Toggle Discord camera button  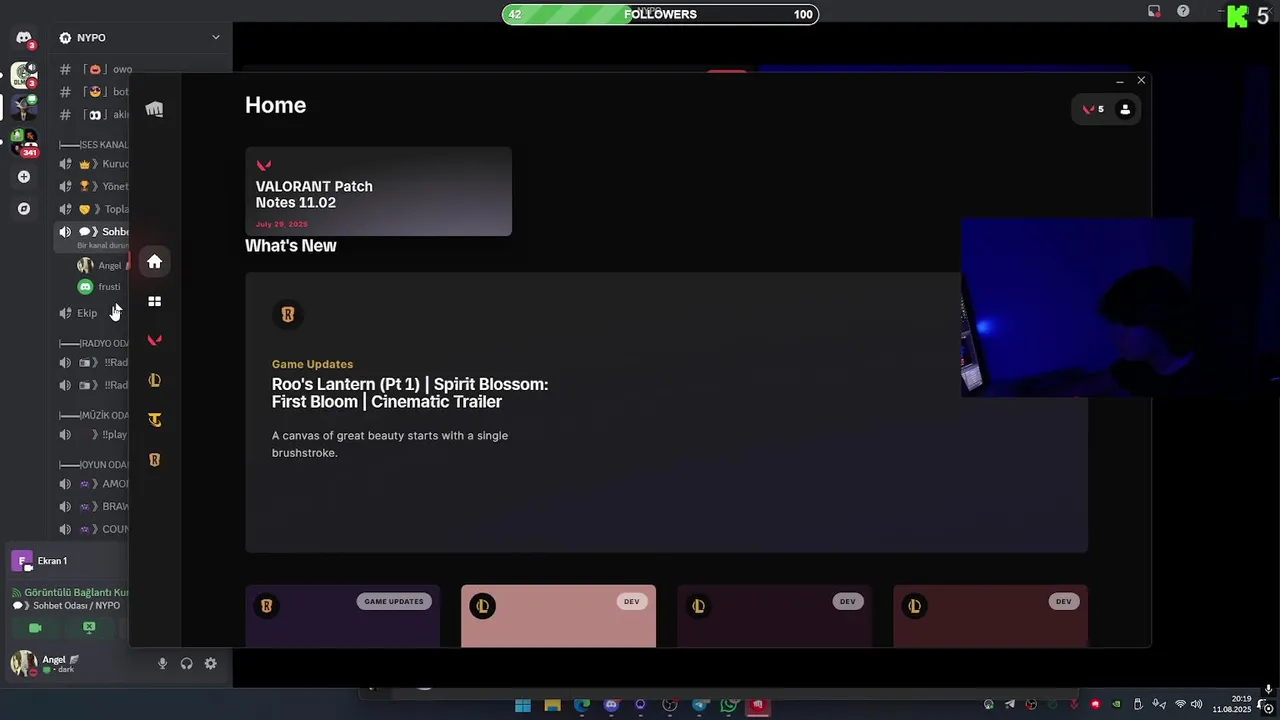35,628
